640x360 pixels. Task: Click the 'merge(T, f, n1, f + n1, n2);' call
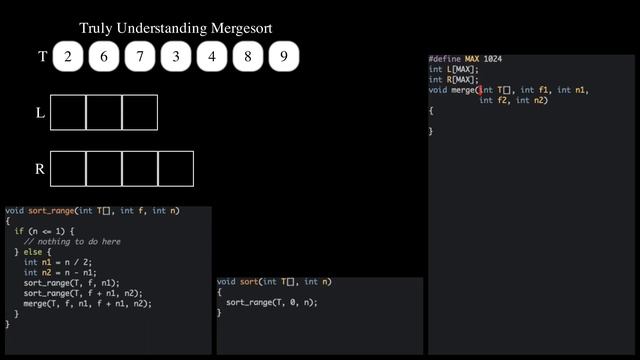[87, 304]
